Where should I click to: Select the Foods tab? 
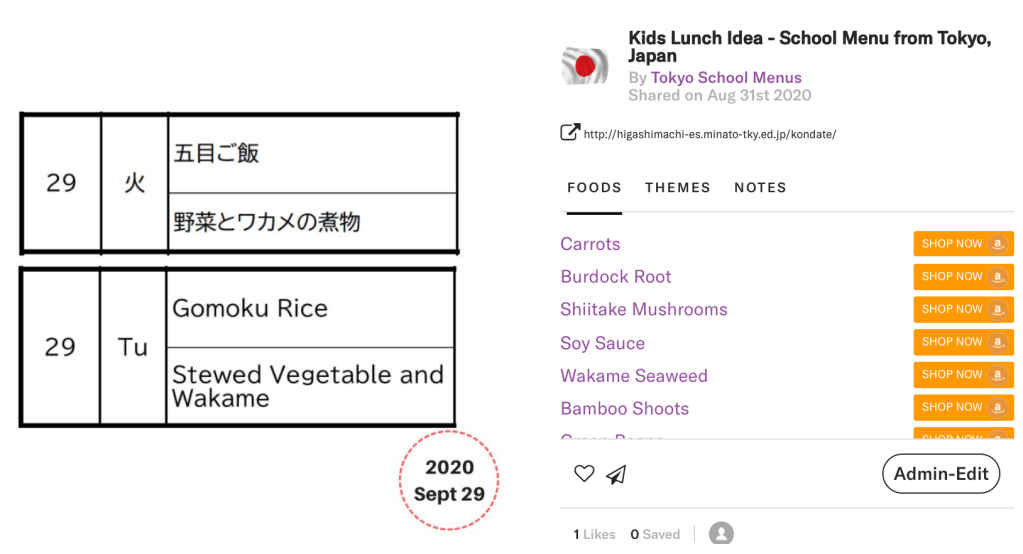pyautogui.click(x=594, y=188)
